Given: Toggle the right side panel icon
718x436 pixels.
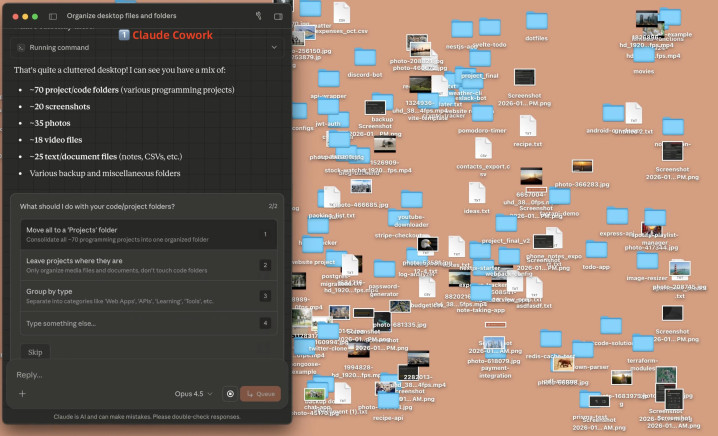Looking at the screenshot, I should coord(278,16).
